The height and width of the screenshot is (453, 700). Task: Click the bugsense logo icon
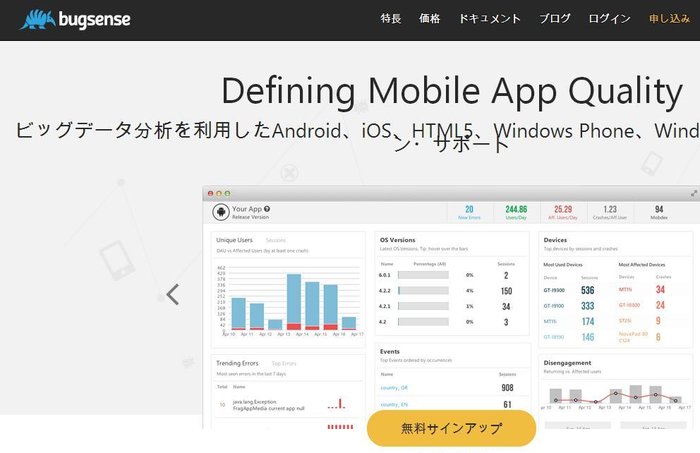pos(36,19)
